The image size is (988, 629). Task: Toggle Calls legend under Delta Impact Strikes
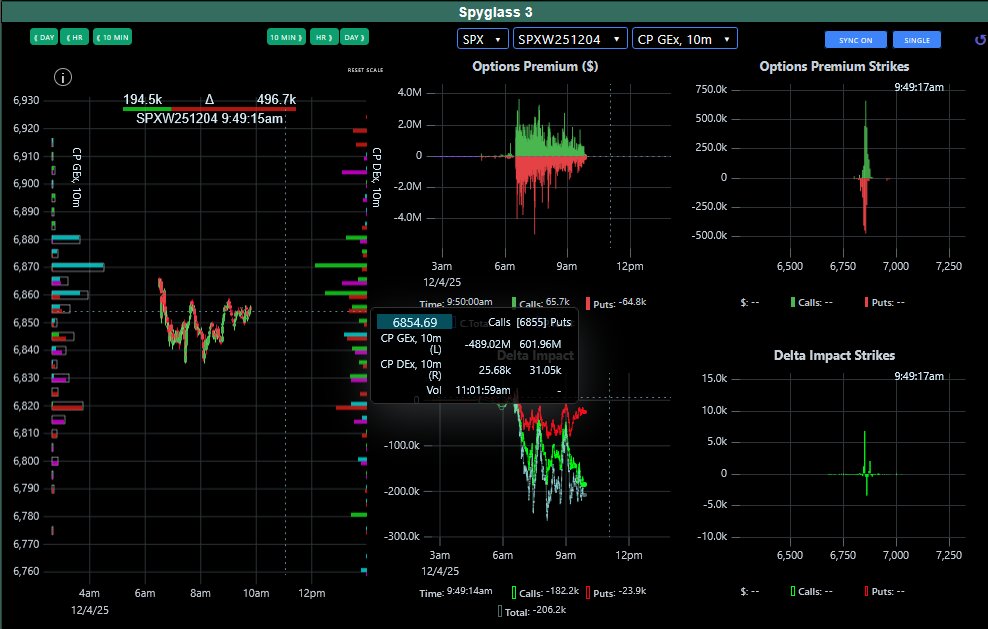812,591
